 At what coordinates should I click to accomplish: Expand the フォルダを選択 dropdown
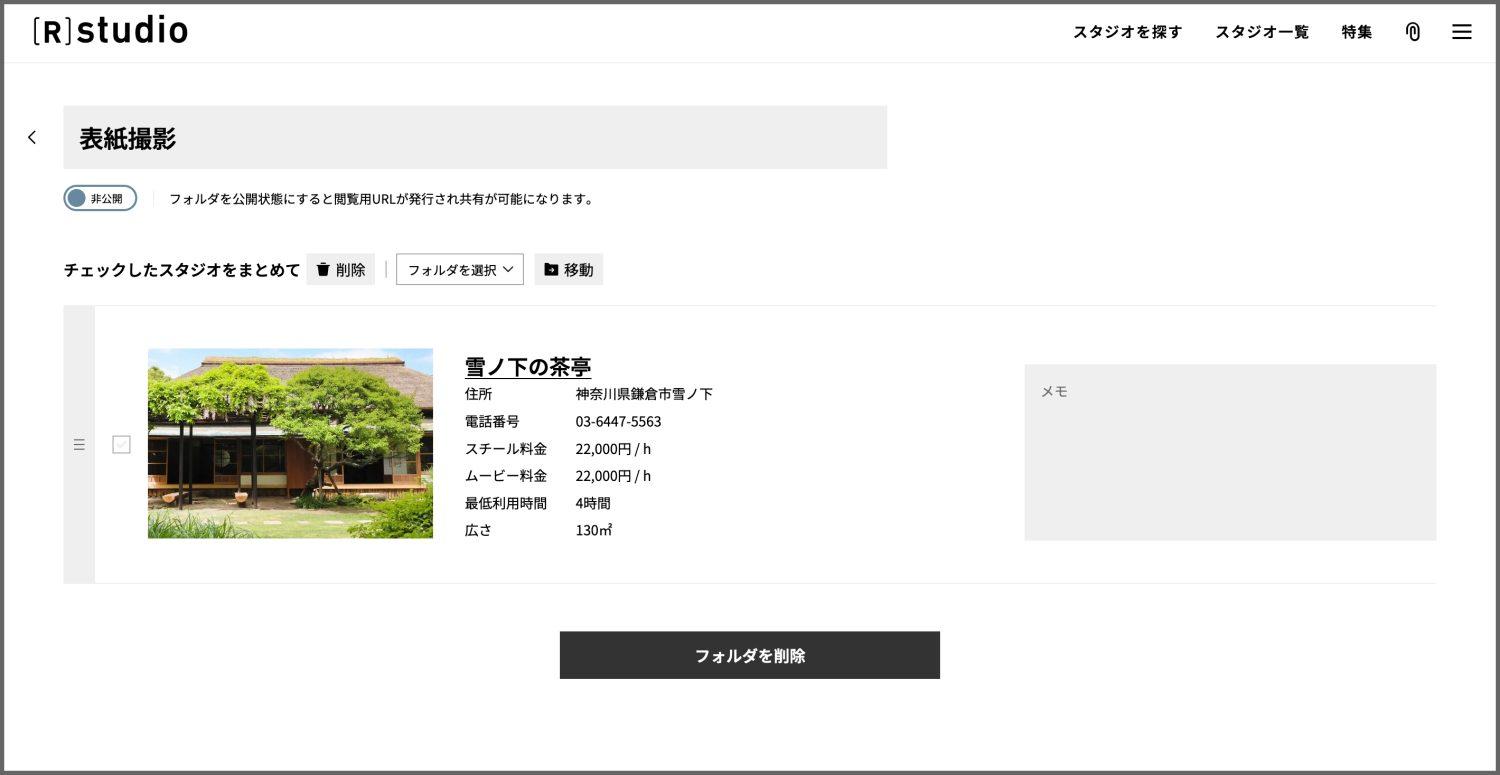[460, 269]
